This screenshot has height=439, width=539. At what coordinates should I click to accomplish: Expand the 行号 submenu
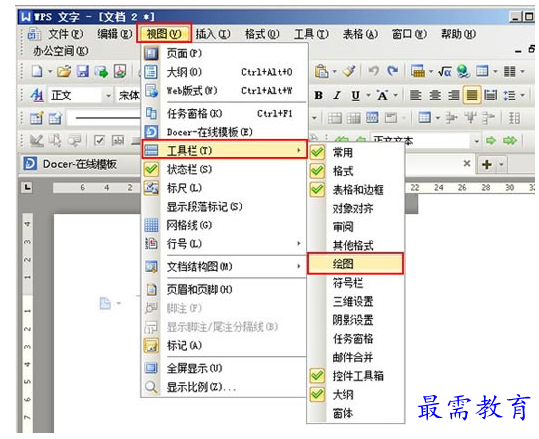[224, 244]
